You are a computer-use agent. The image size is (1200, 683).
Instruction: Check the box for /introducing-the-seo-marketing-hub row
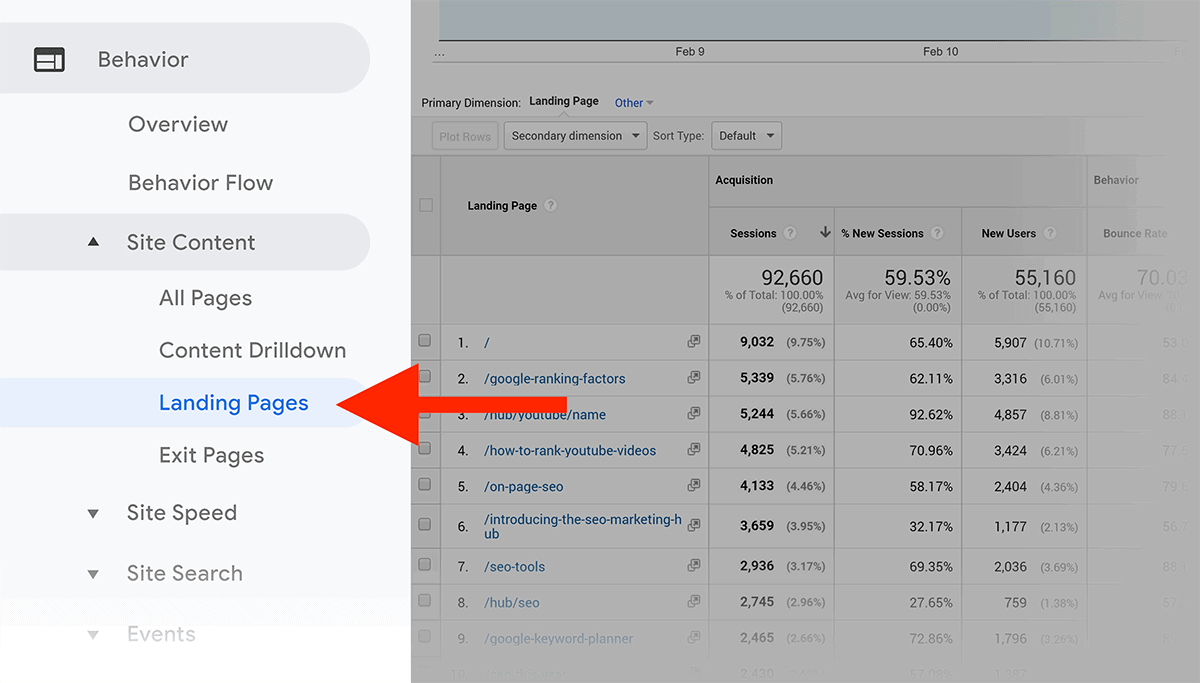[x=425, y=525]
